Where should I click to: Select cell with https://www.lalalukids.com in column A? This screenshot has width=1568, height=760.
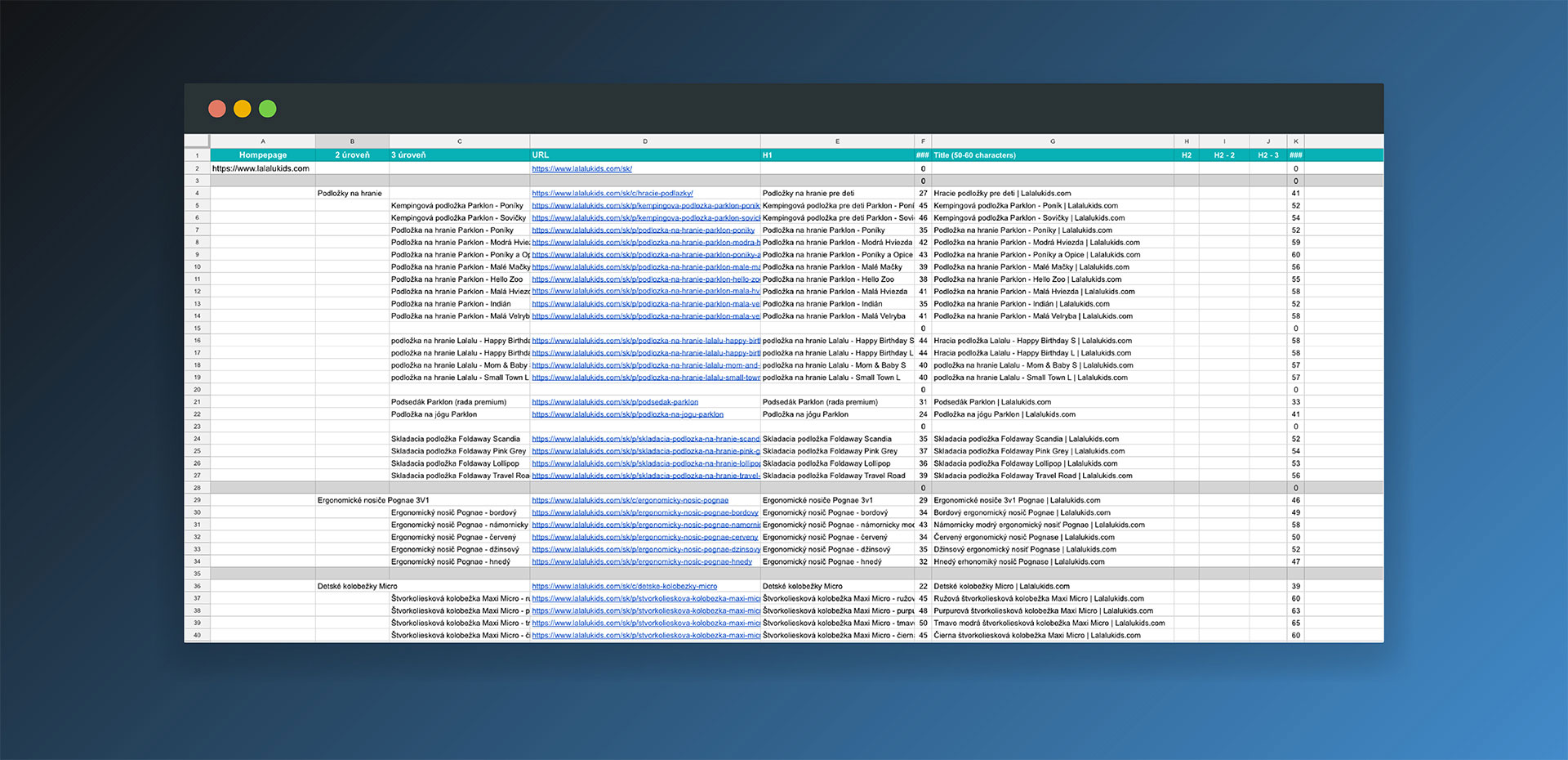(x=261, y=169)
